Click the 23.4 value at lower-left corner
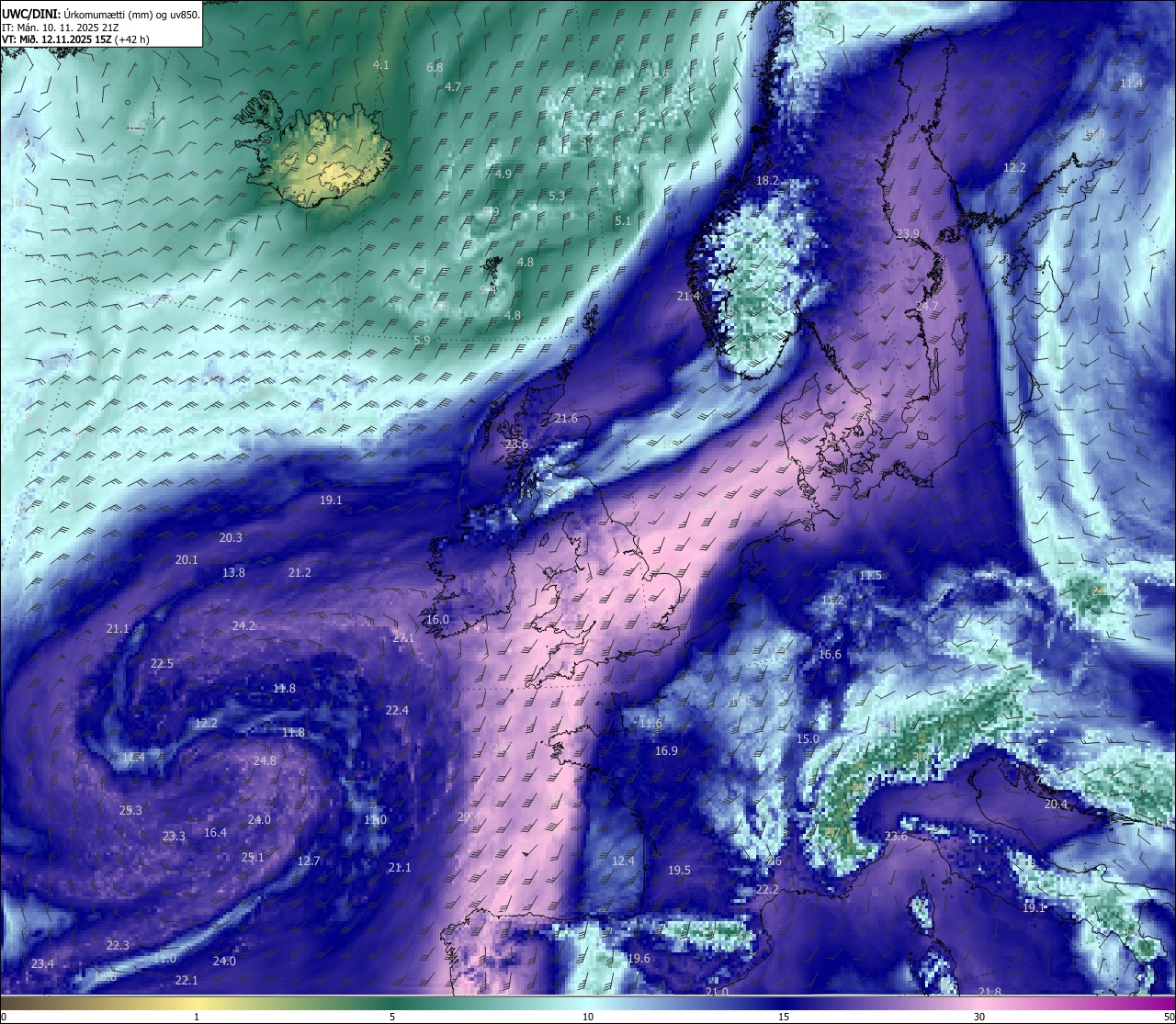Viewport: 1176px width, 1024px height. (42, 963)
